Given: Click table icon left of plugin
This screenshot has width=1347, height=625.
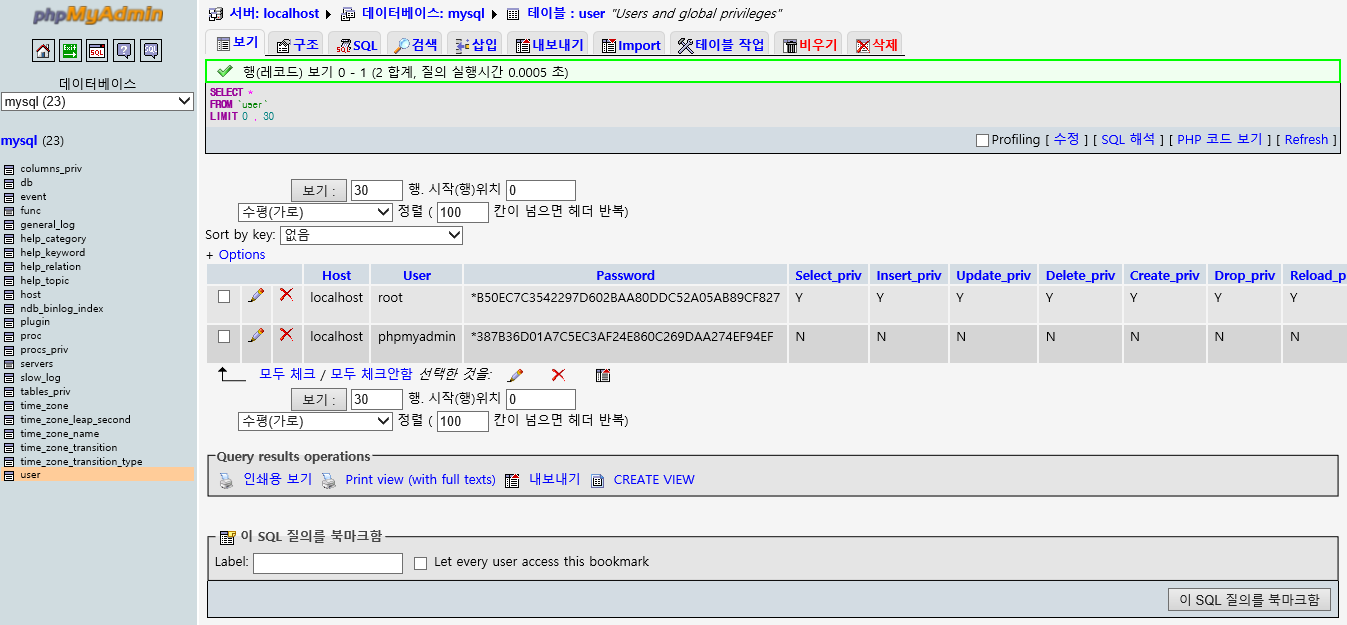Looking at the screenshot, I should [9, 322].
